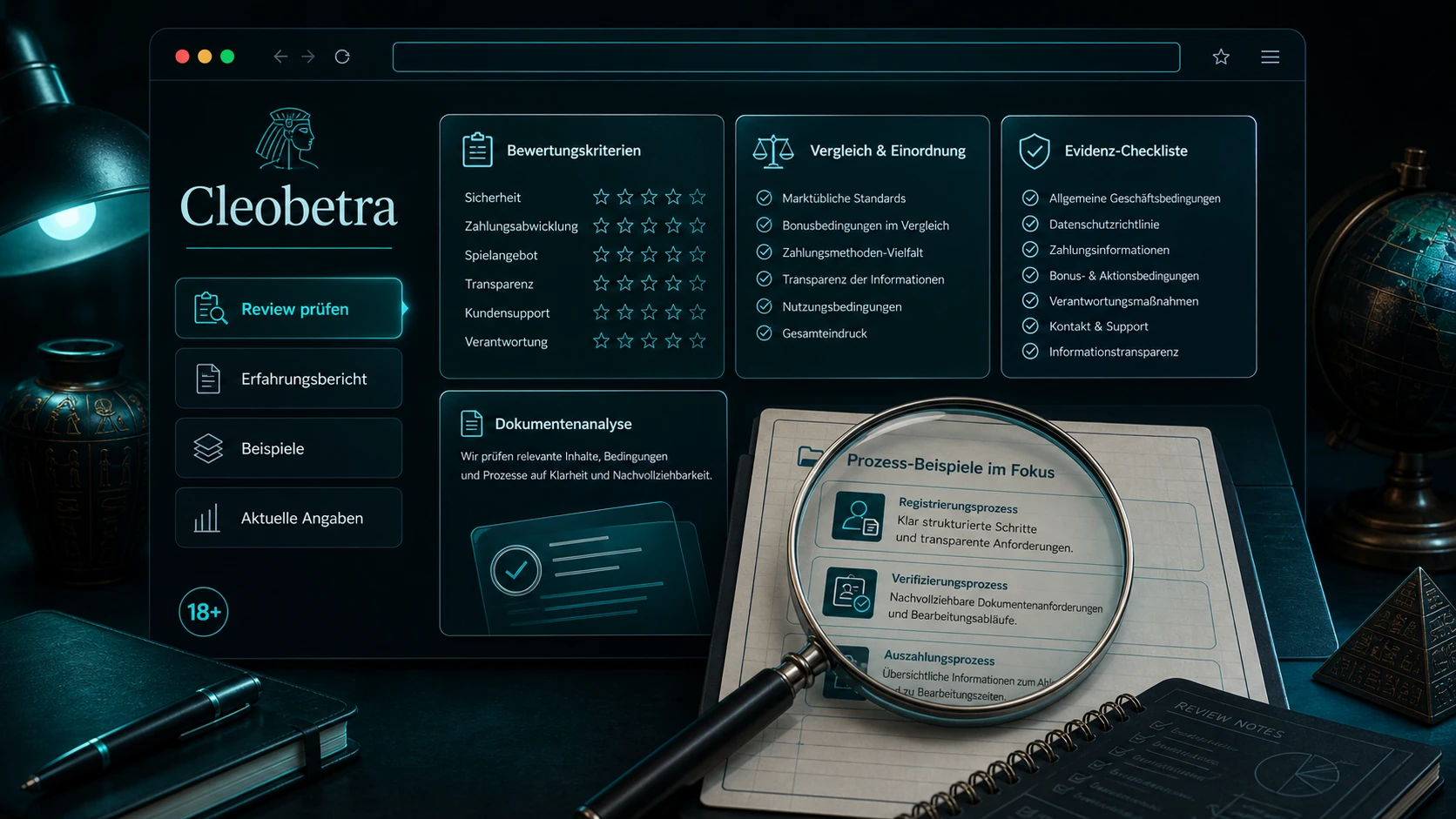
Task: Reload the page with refresh icon
Action: pyautogui.click(x=342, y=57)
